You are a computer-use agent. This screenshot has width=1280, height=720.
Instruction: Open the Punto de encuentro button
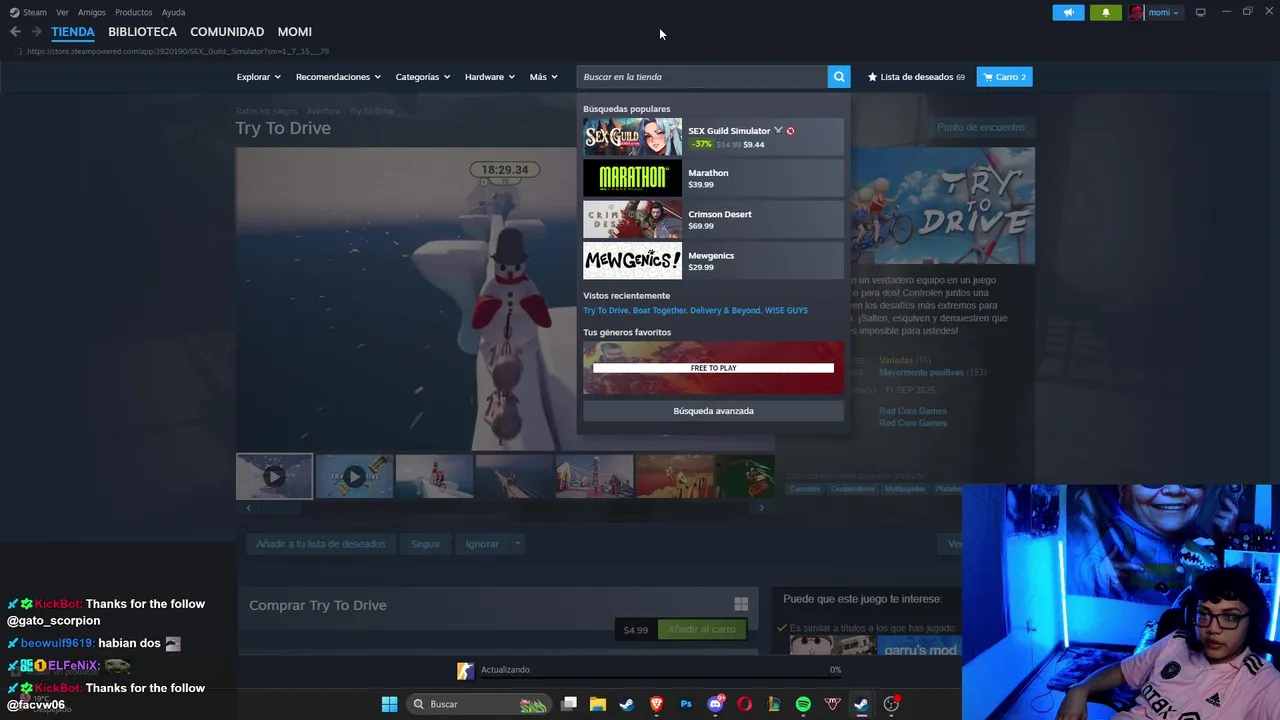[980, 127]
